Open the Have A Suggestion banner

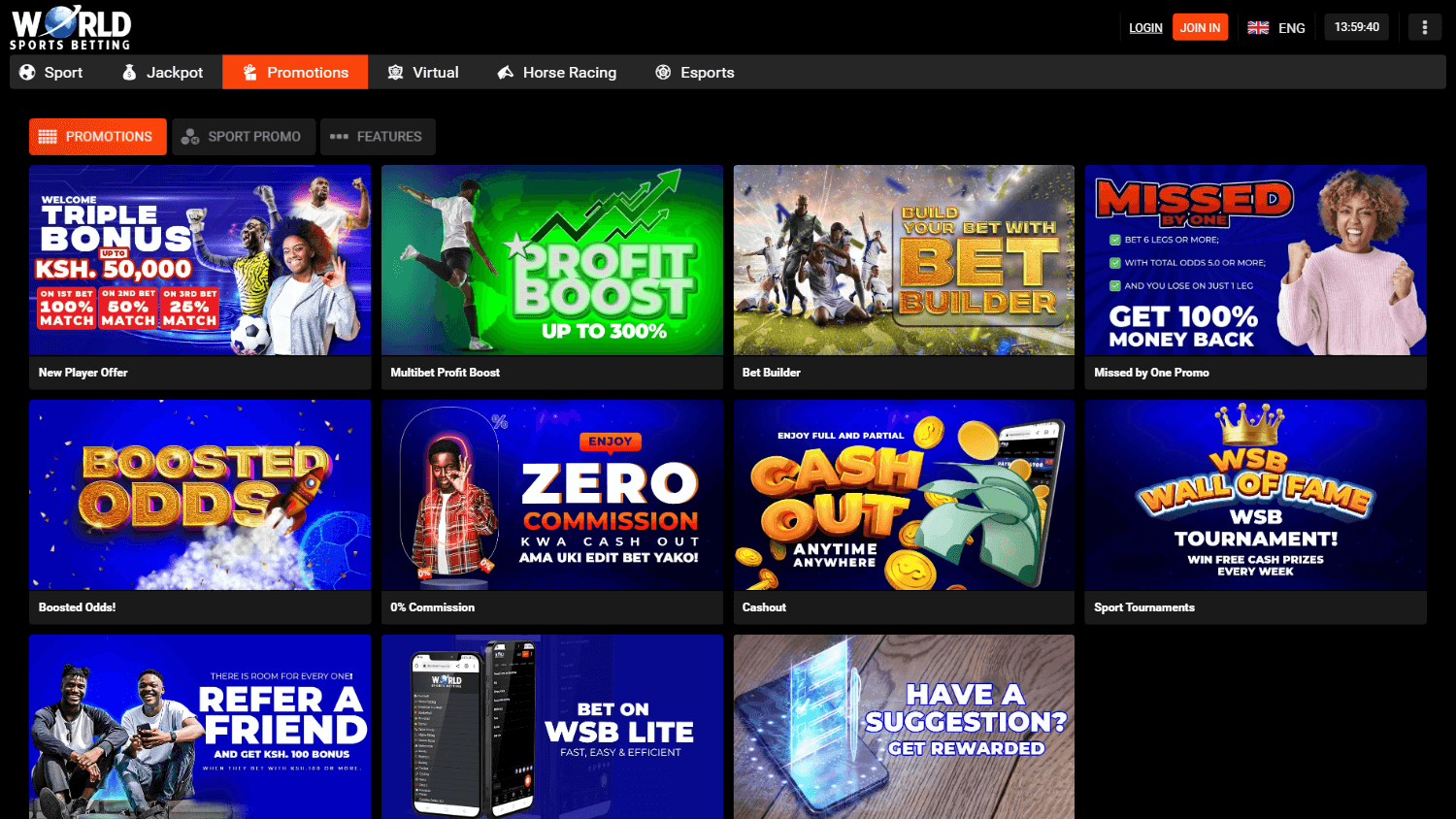click(x=904, y=727)
